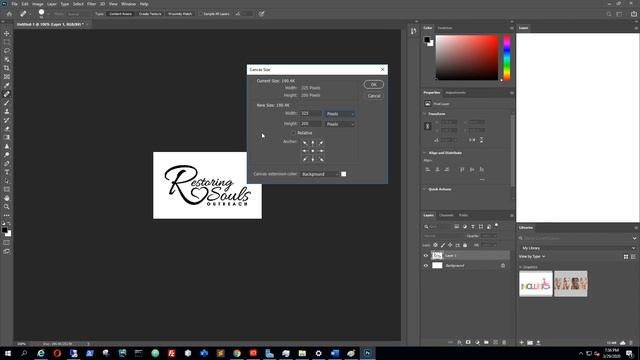Enable the Relative checkbox

[x=293, y=133]
